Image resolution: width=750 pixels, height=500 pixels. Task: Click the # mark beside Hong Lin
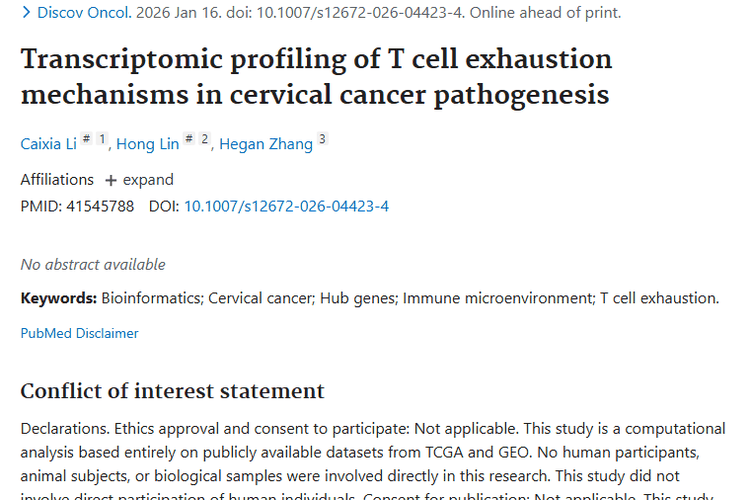point(190,139)
